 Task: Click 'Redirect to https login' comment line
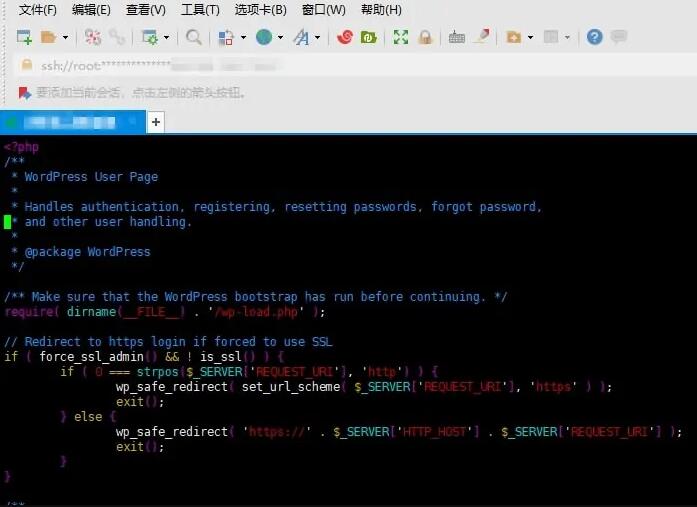[168, 342]
